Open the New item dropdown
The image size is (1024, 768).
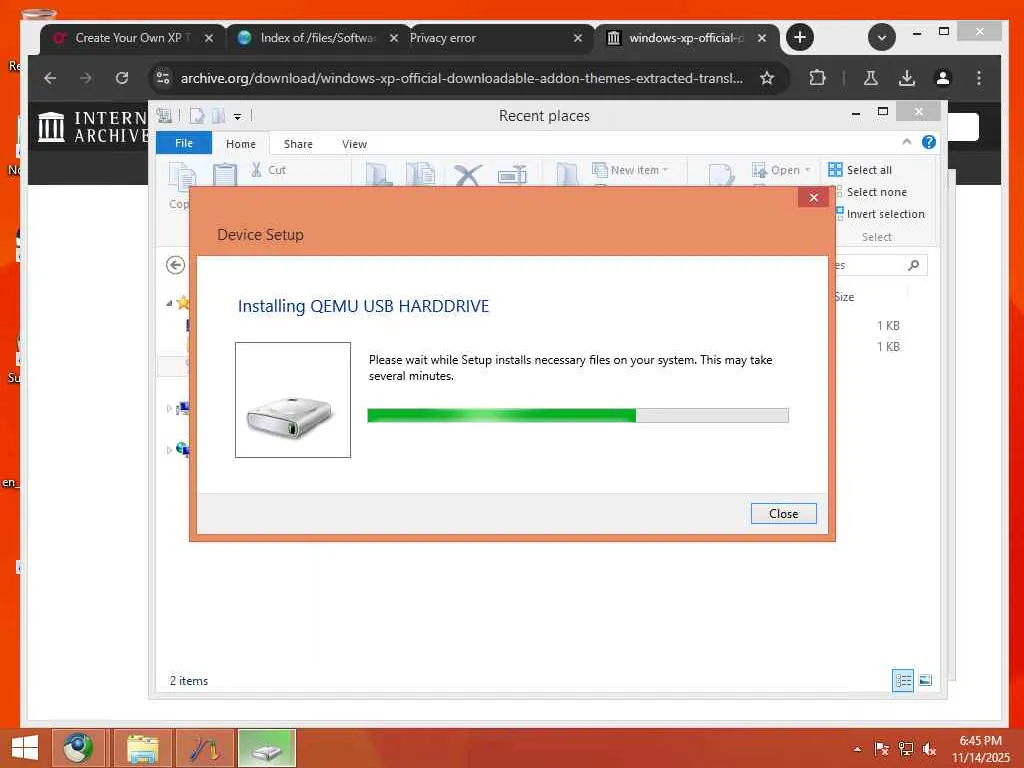tap(630, 170)
